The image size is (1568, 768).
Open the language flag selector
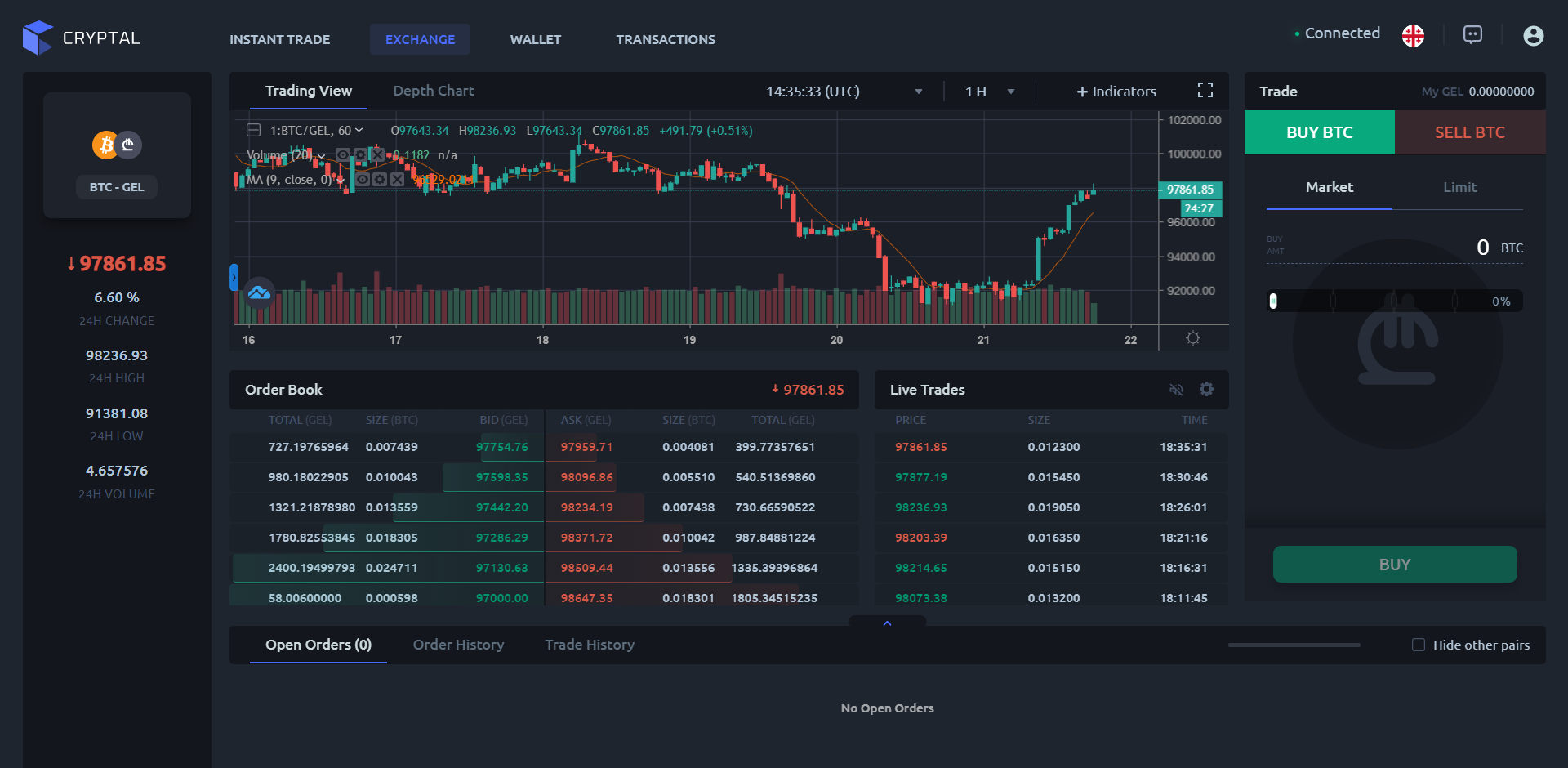point(1413,35)
